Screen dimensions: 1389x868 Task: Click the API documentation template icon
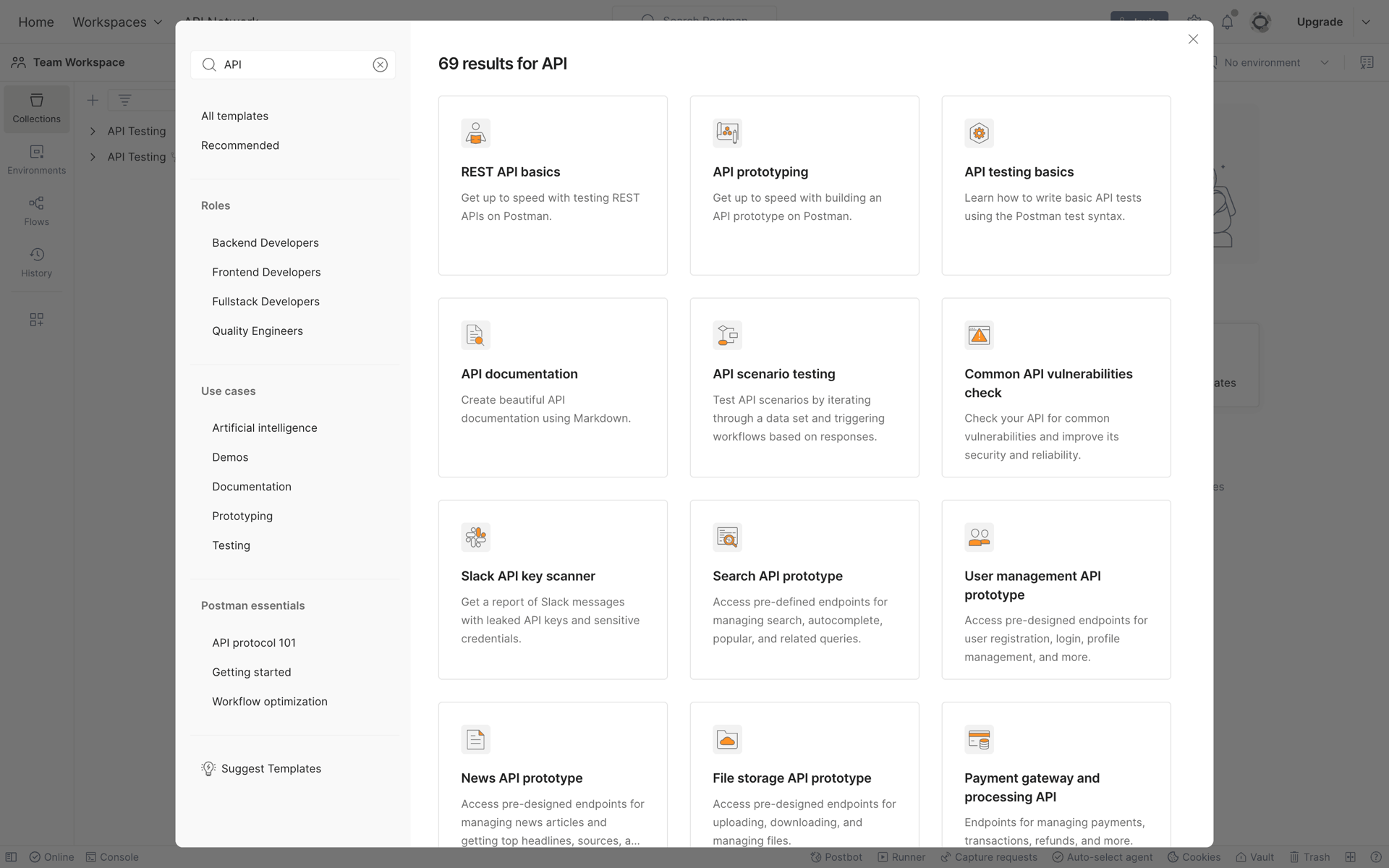[x=475, y=335]
